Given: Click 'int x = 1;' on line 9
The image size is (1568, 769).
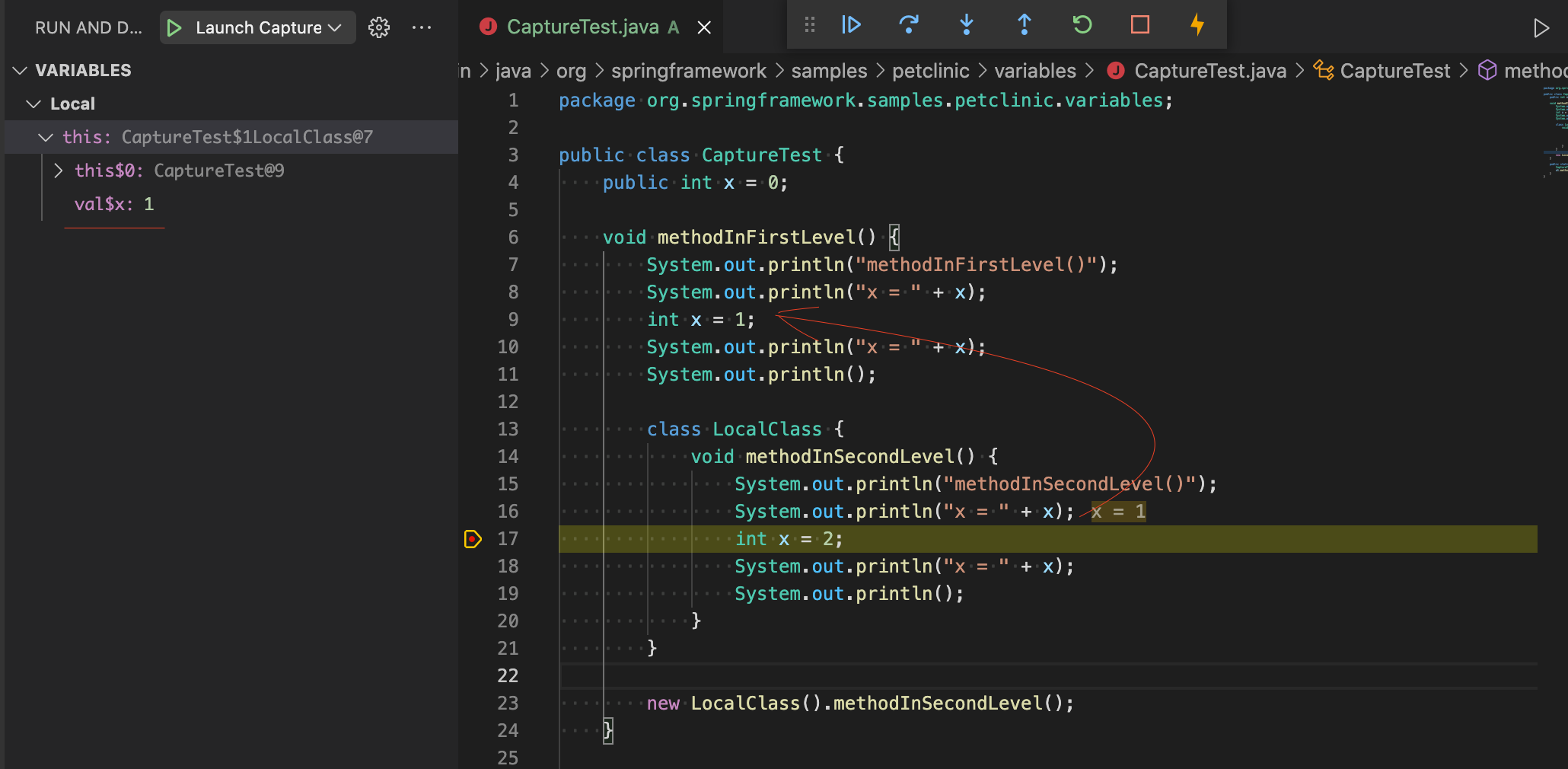Looking at the screenshot, I should pos(701,320).
